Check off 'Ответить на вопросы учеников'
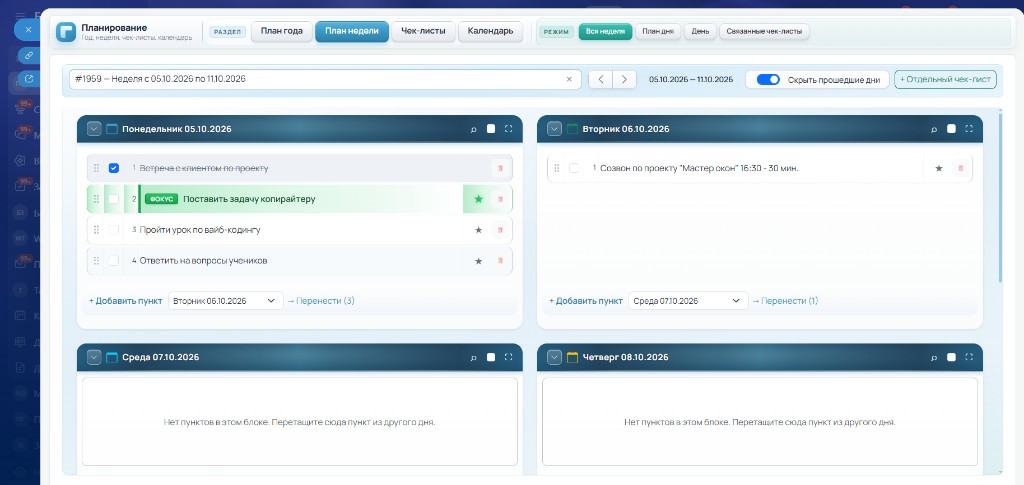This screenshot has height=485, width=1024. tap(114, 260)
